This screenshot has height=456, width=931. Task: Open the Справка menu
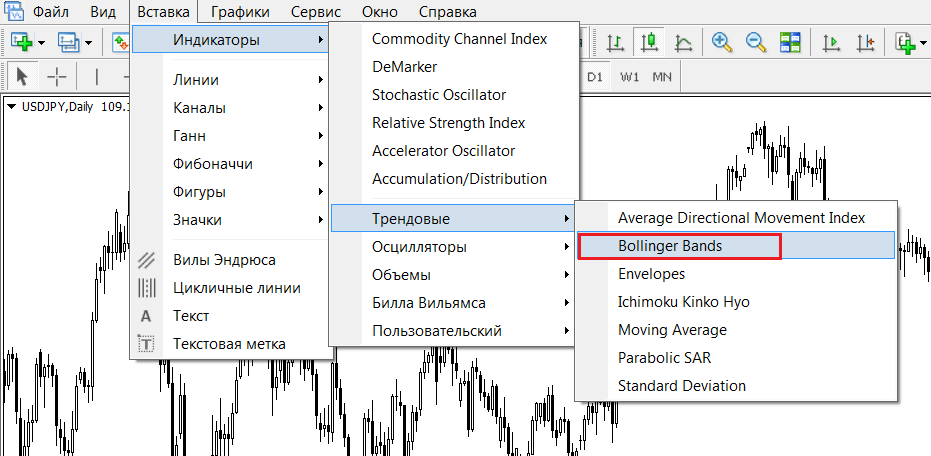(447, 12)
